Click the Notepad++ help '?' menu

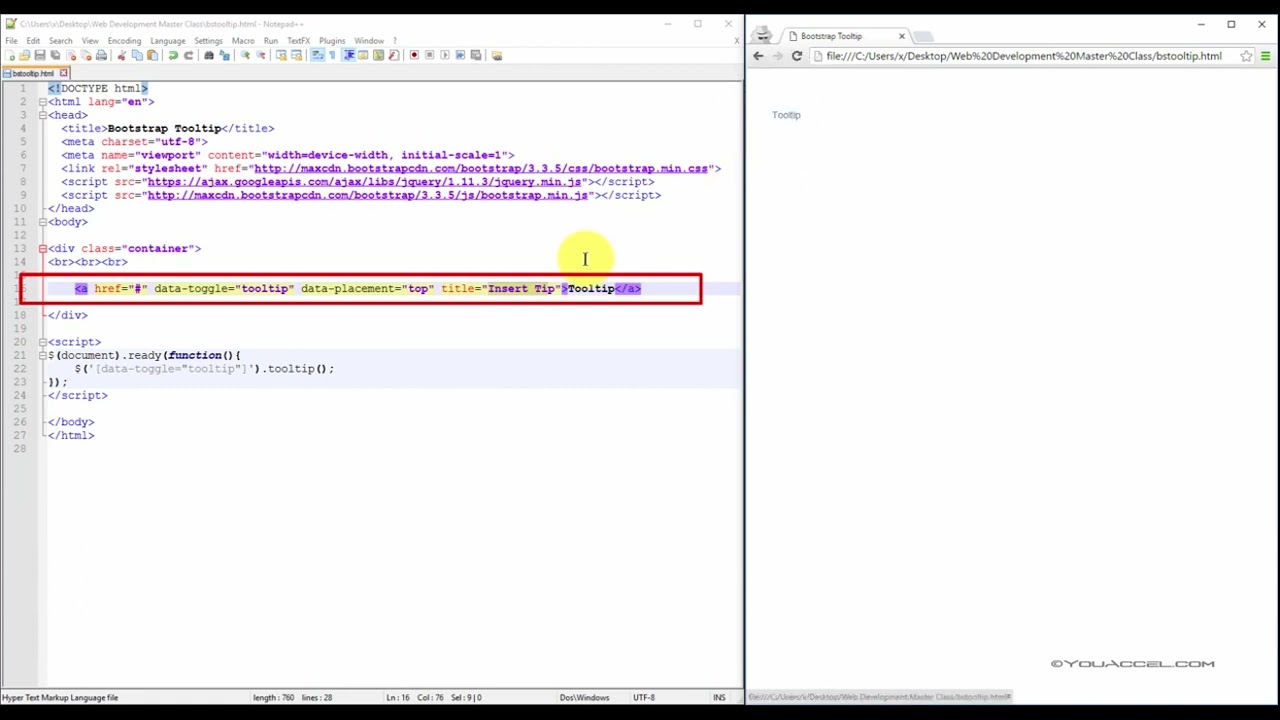pos(394,41)
